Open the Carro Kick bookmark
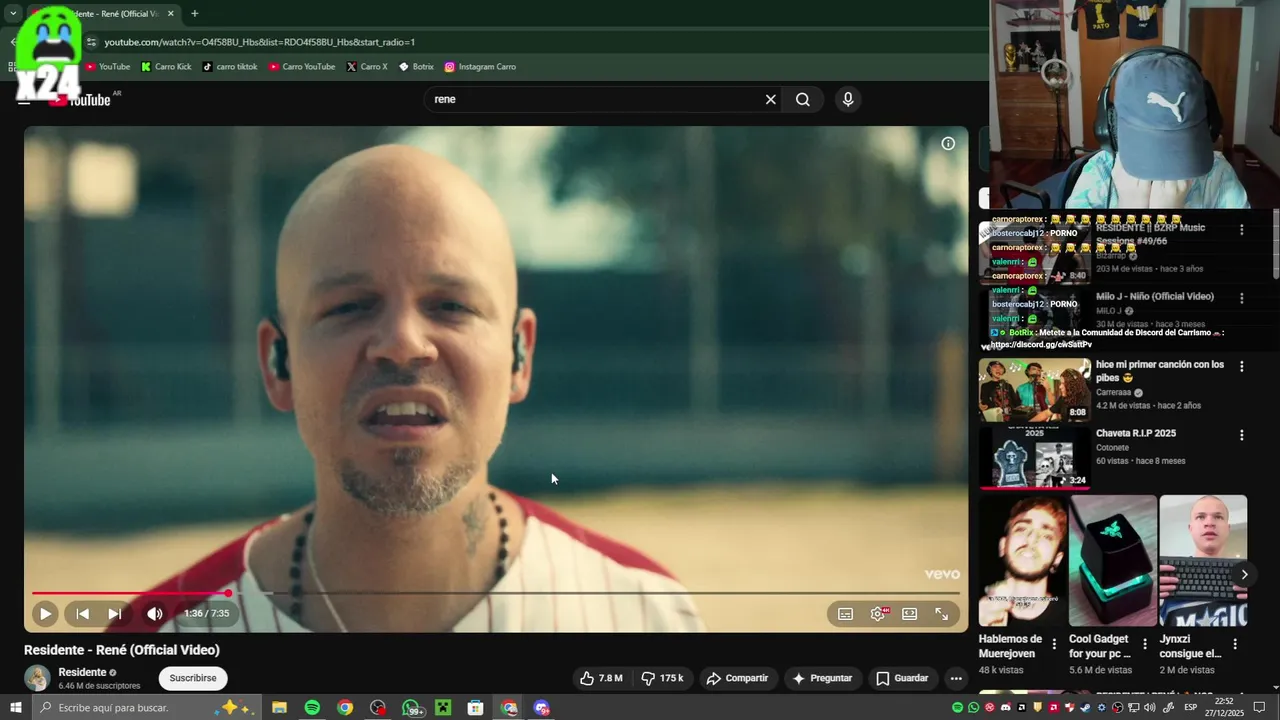 tap(166, 67)
